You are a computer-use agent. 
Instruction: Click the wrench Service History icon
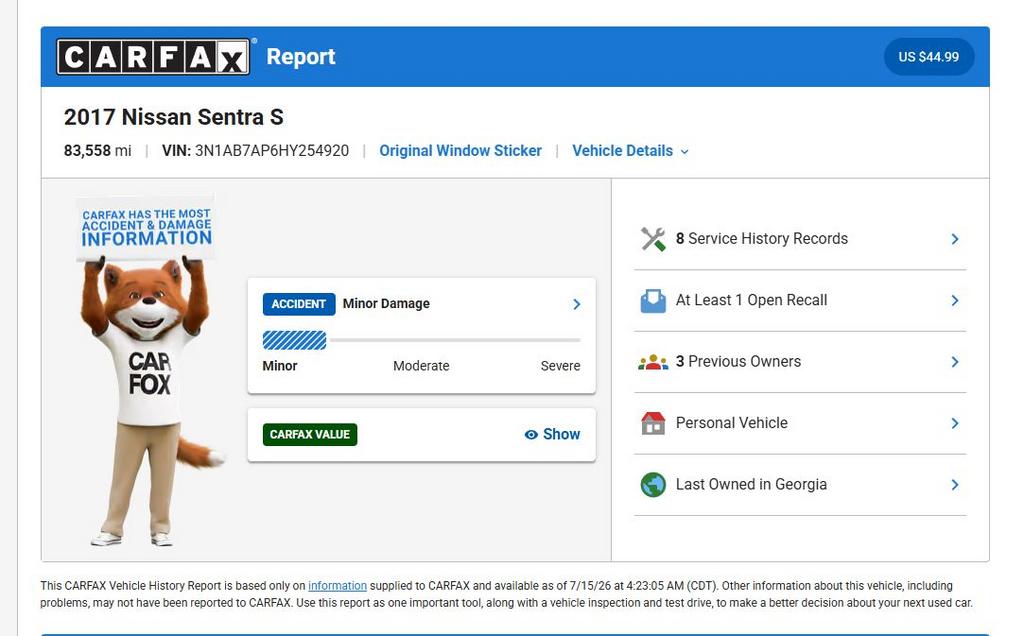(652, 239)
